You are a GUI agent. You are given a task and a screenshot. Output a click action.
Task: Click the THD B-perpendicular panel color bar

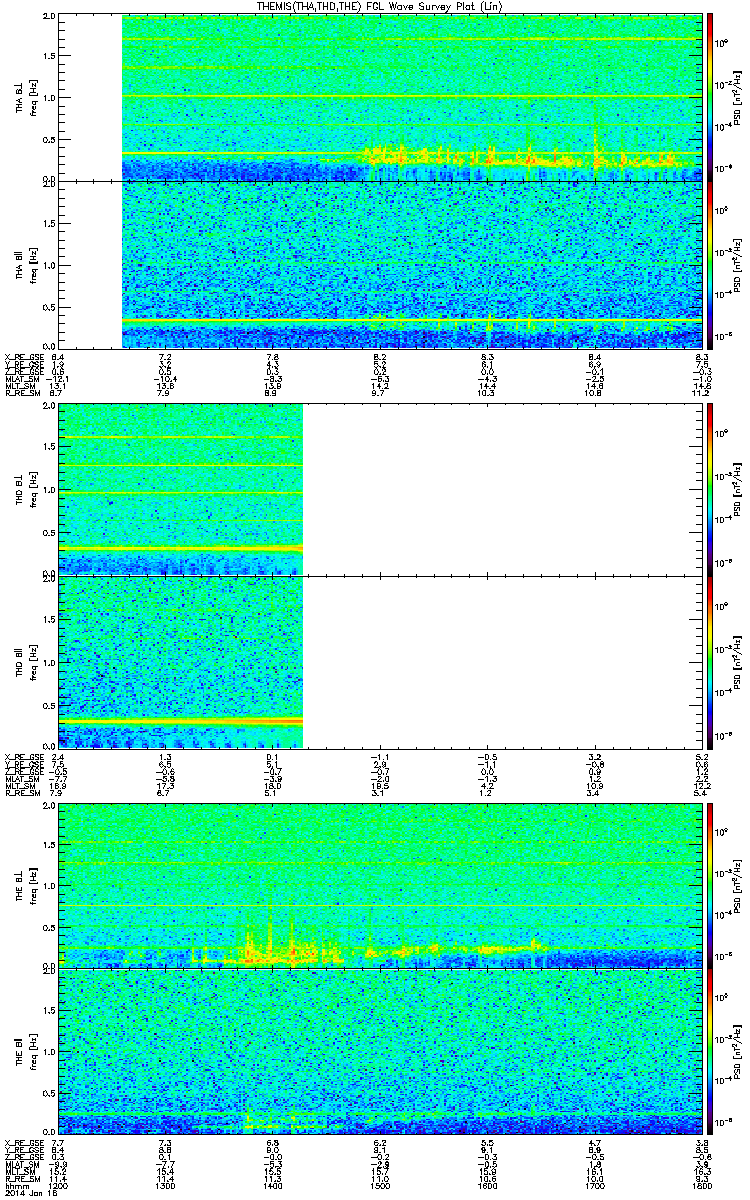(x=710, y=488)
